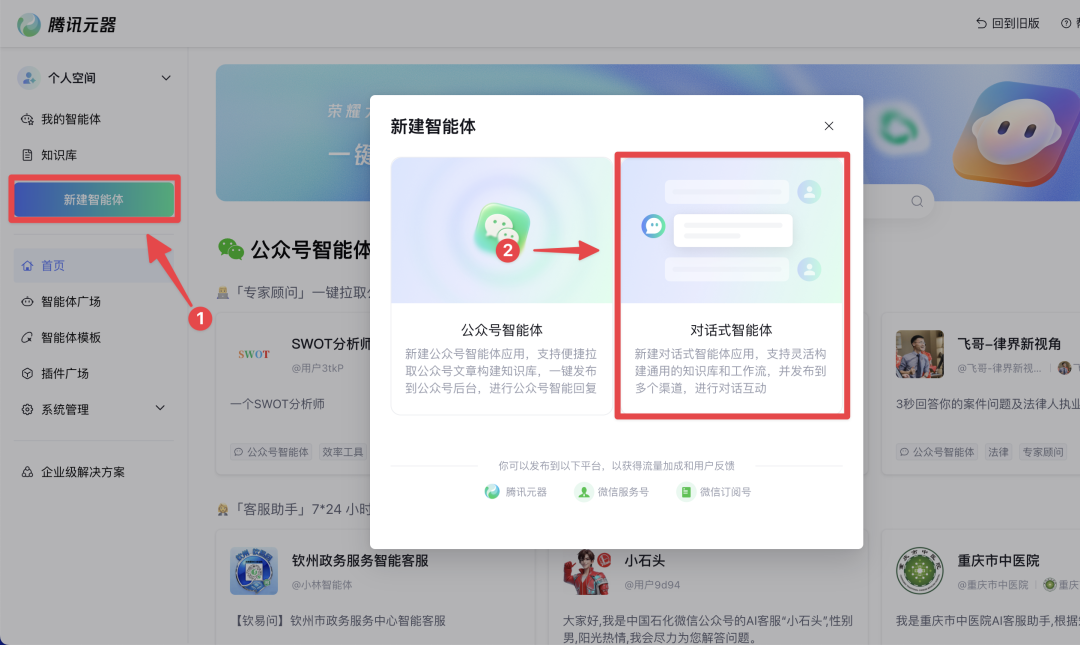The image size is (1080, 645).
Task: Click 系统管理 sidebar label
Action: [65, 409]
